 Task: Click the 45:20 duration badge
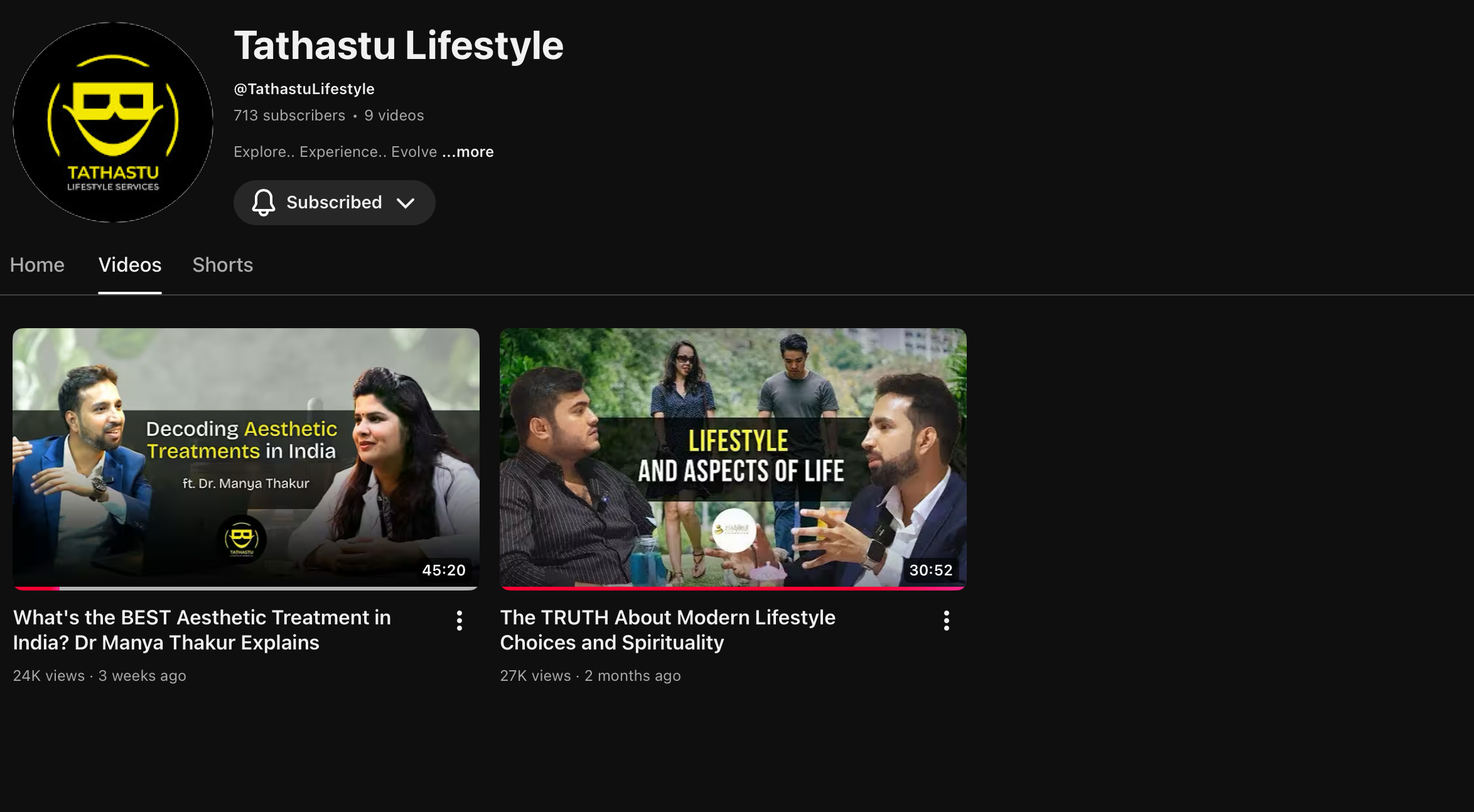pyautogui.click(x=443, y=570)
